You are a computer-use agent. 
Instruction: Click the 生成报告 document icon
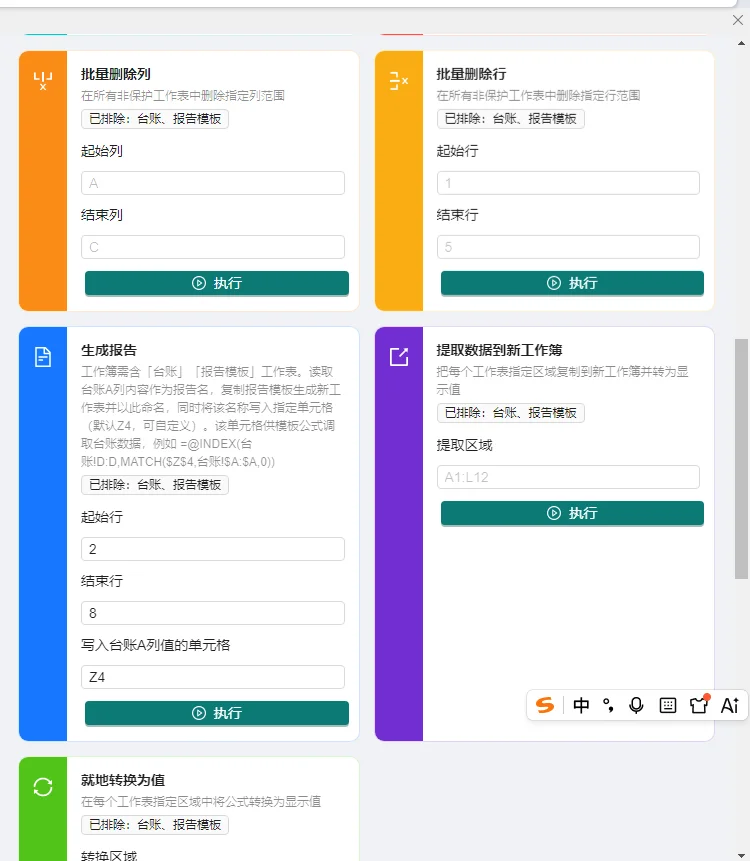coord(43,357)
